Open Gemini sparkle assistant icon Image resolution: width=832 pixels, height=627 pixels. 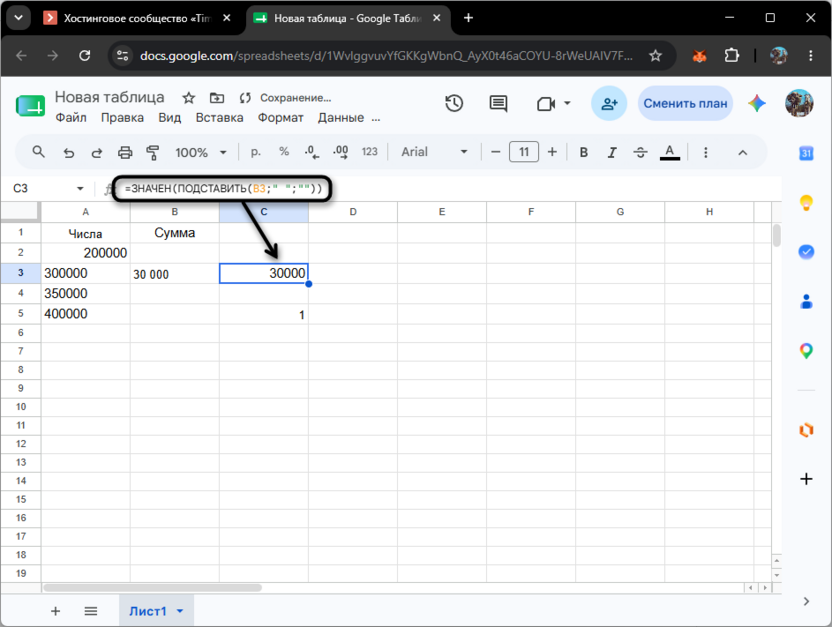(757, 103)
